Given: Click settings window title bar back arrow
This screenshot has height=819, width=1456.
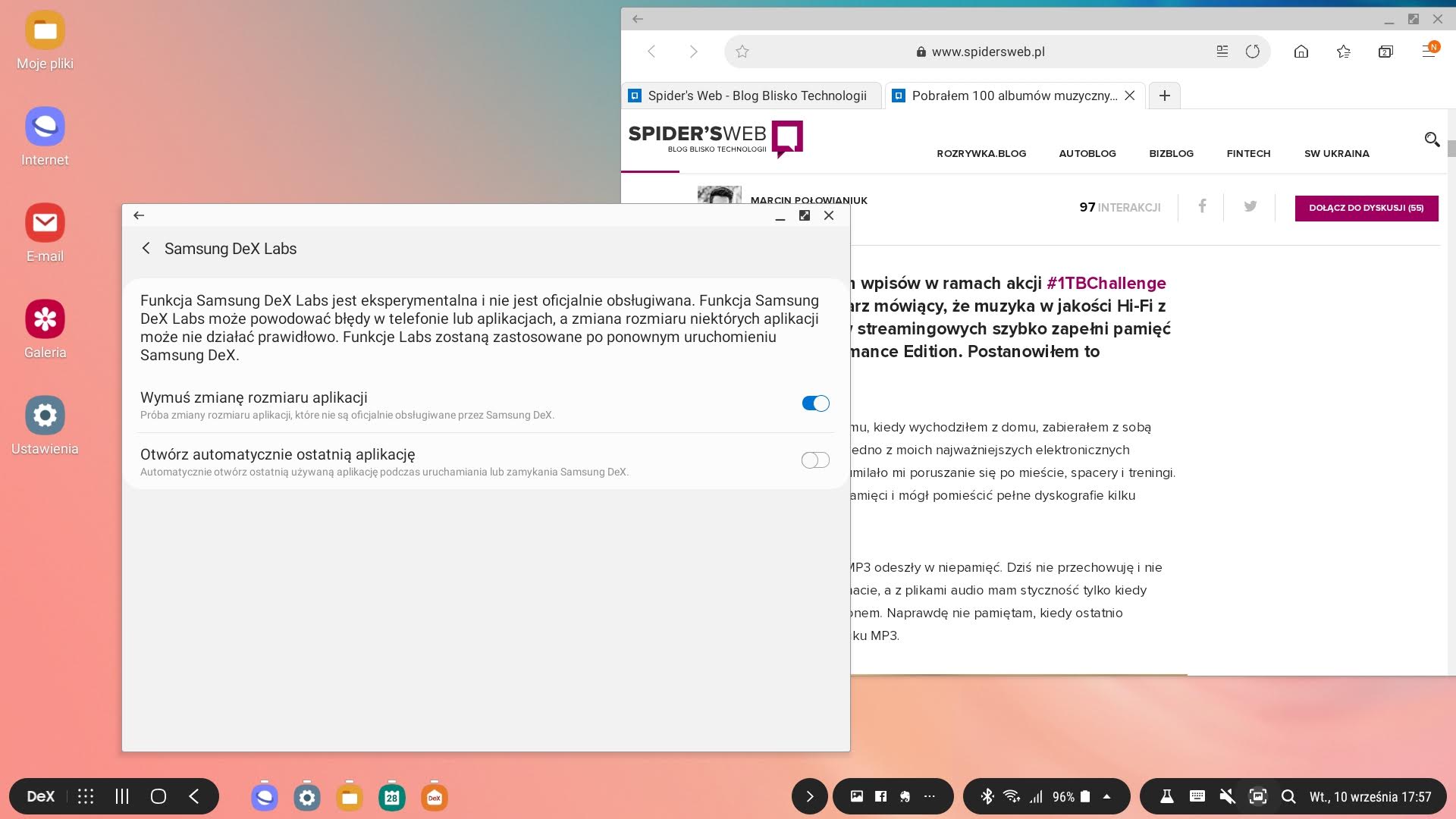Looking at the screenshot, I should (x=139, y=215).
